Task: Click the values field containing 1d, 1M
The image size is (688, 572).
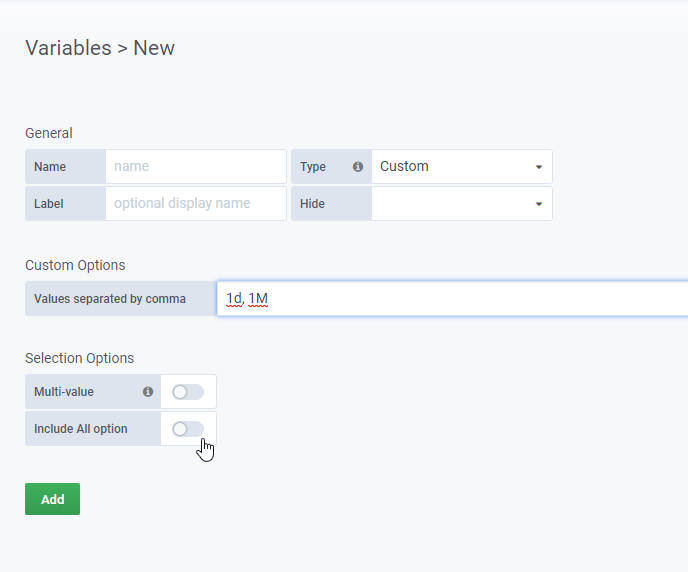Action: [x=450, y=298]
